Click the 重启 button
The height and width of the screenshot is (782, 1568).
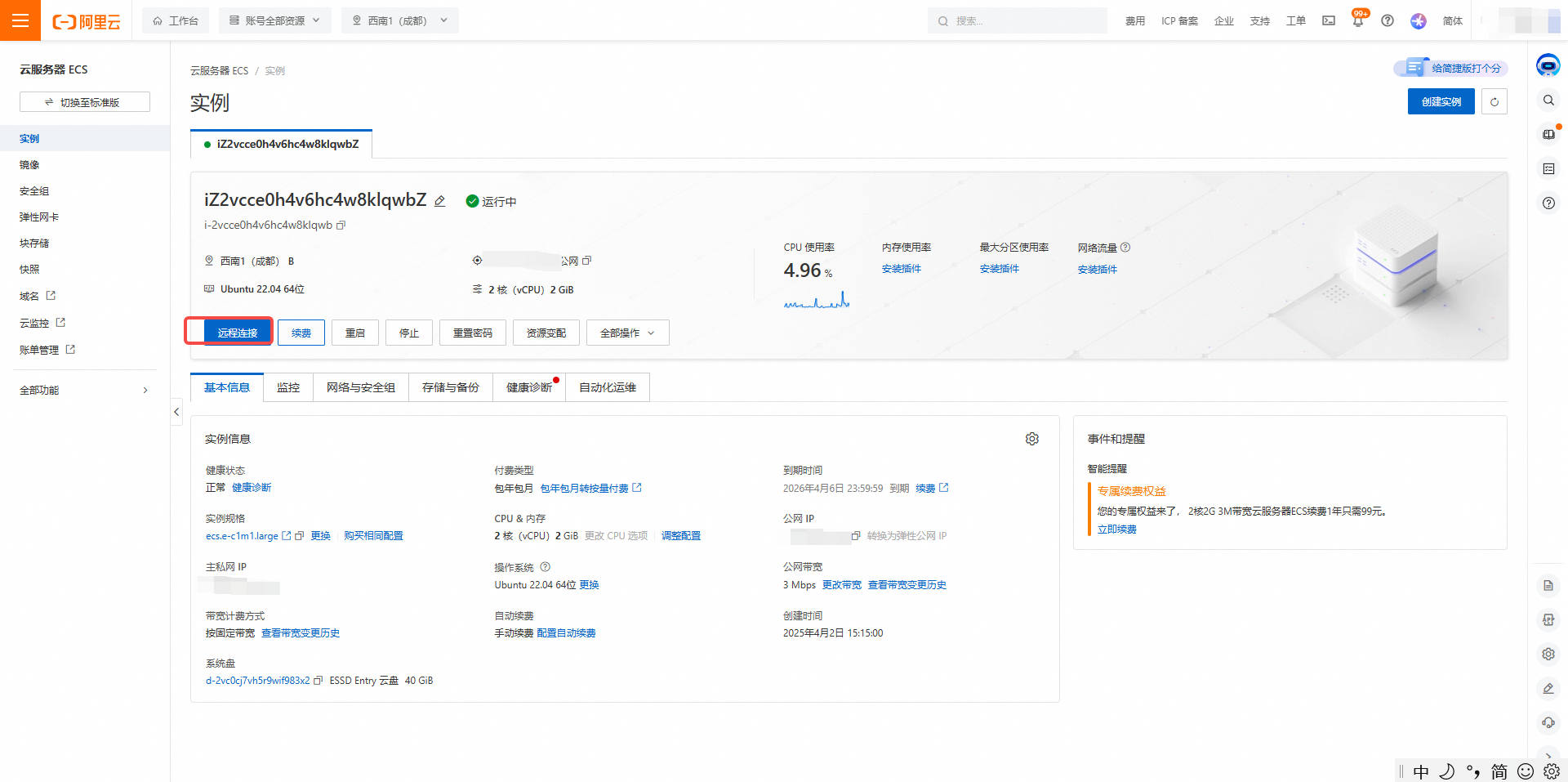355,333
